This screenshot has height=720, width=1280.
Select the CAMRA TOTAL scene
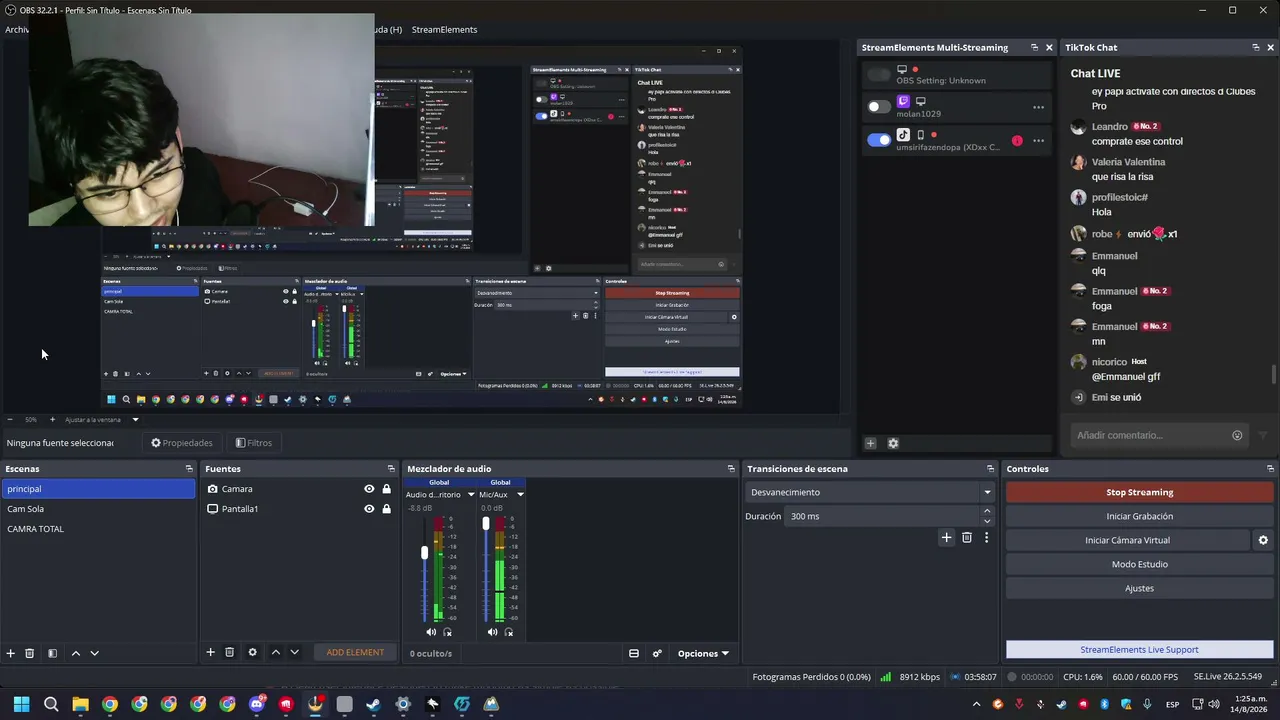[x=99, y=529]
